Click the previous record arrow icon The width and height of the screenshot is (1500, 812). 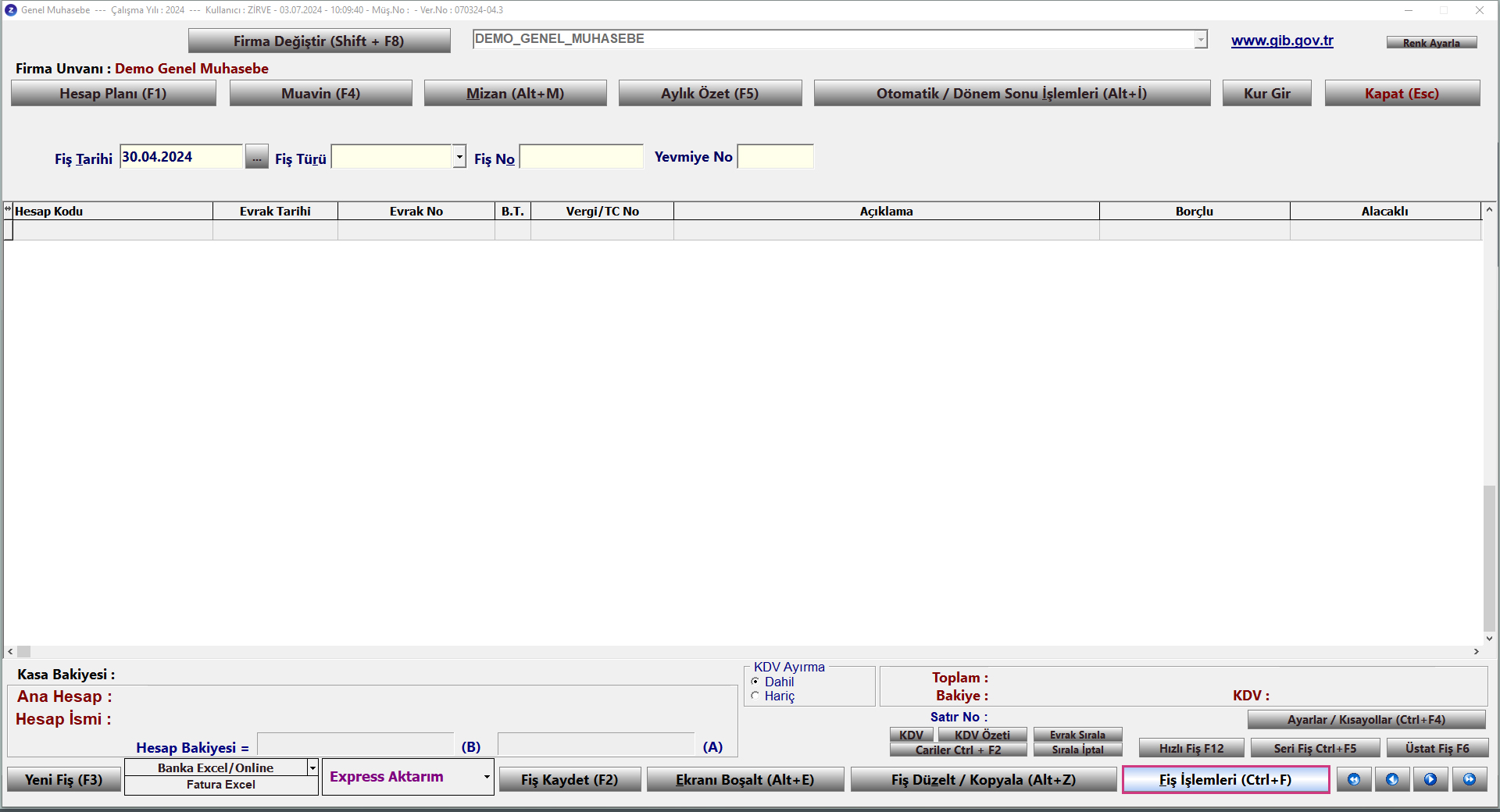point(1392,779)
